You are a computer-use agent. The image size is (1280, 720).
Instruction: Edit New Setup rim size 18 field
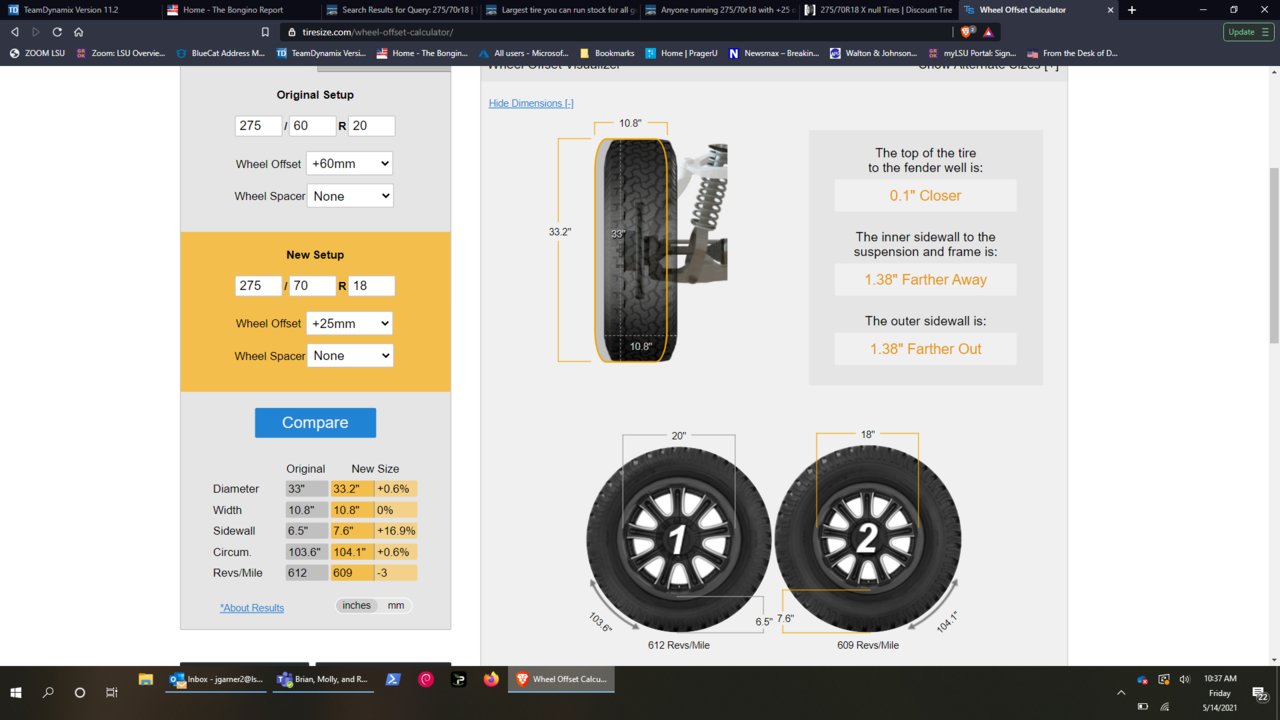click(372, 286)
